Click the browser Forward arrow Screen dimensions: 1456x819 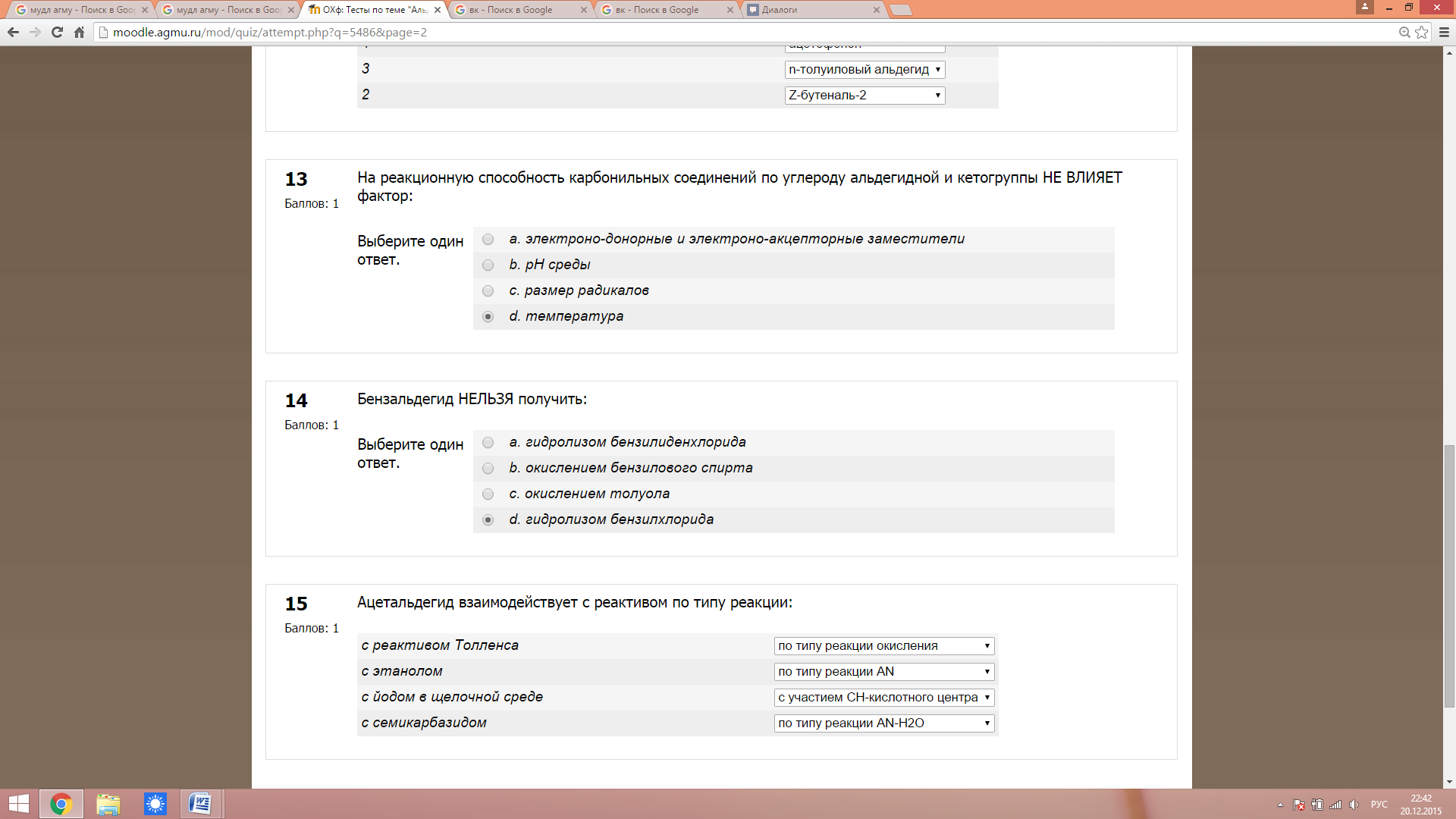pyautogui.click(x=35, y=32)
